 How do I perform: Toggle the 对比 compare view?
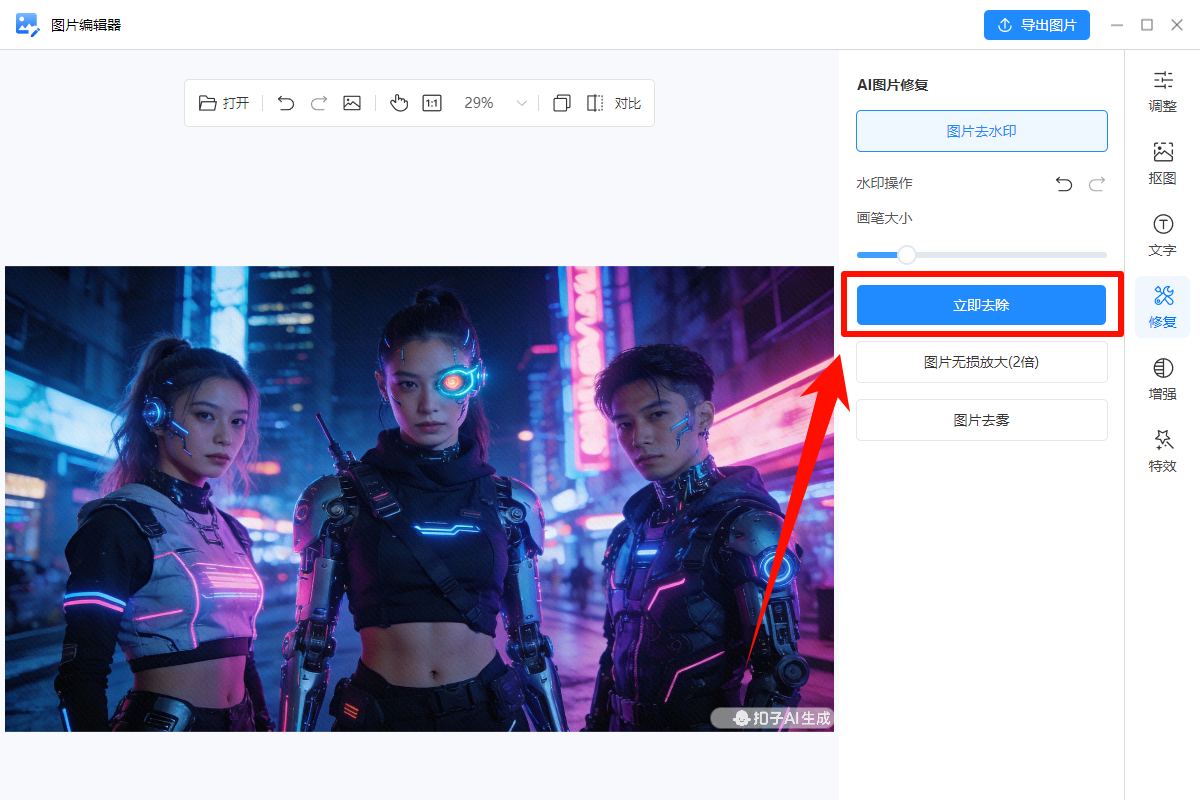click(x=628, y=102)
